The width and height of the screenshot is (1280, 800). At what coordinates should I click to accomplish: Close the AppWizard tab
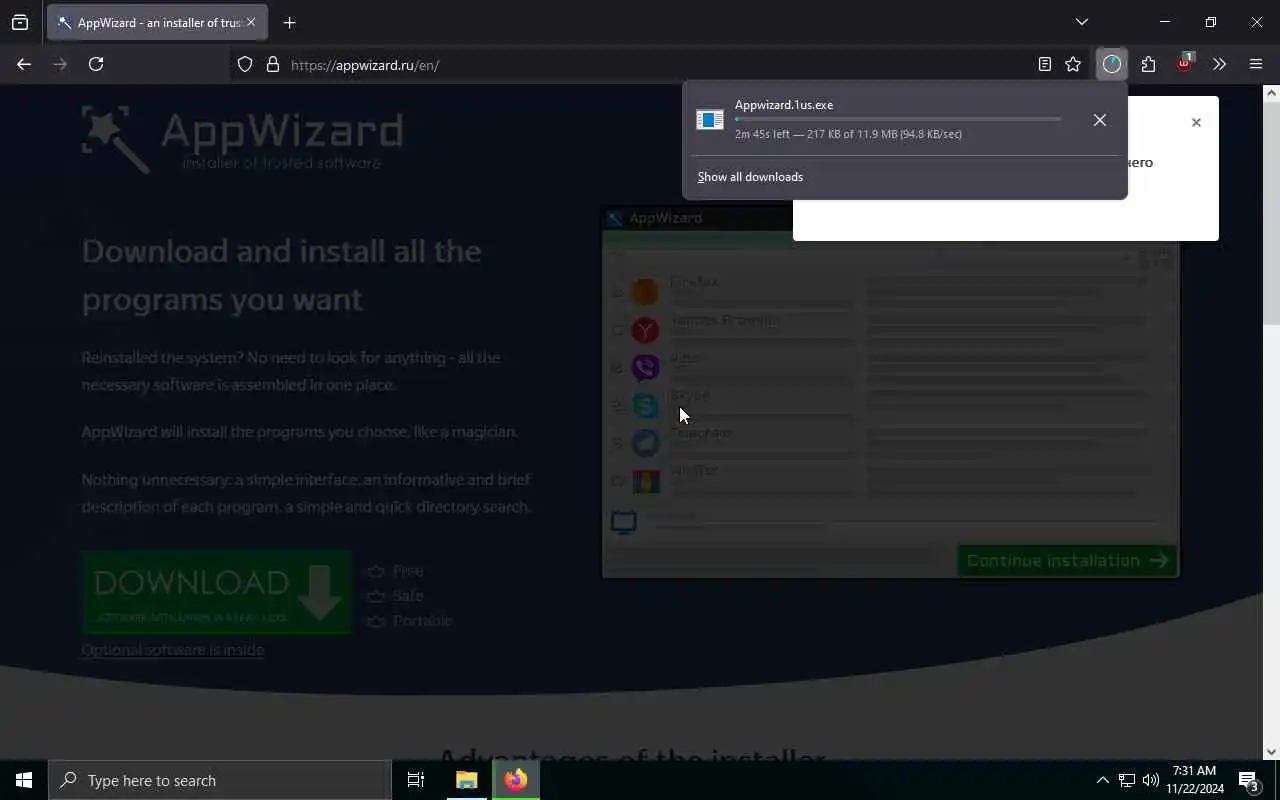point(250,22)
